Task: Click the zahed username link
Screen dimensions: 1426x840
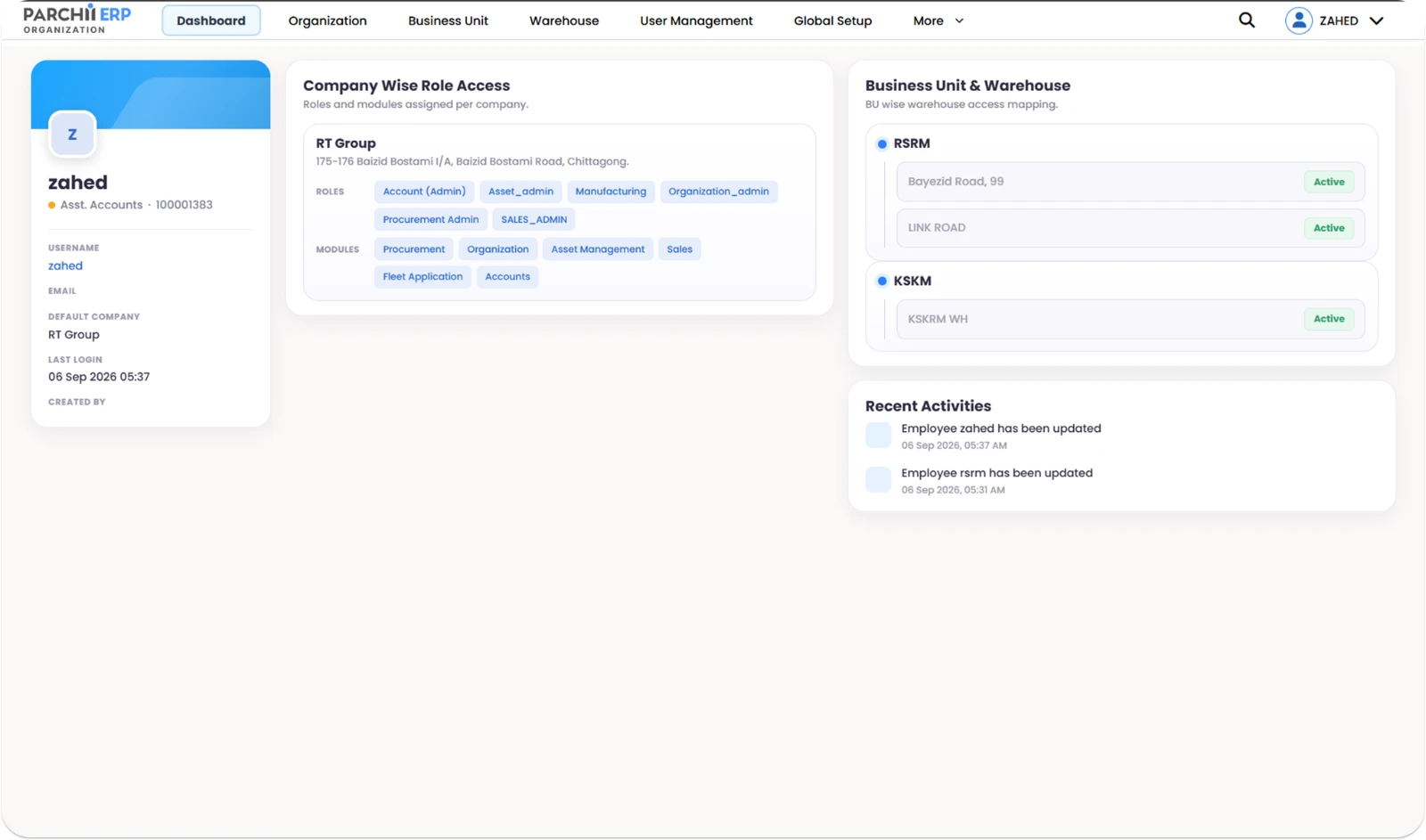Action: (x=65, y=265)
